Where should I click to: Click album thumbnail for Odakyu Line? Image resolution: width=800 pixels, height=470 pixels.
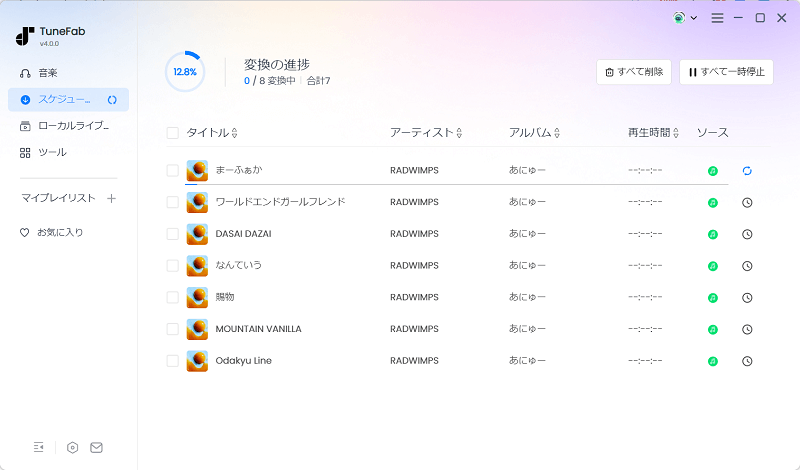coord(197,361)
